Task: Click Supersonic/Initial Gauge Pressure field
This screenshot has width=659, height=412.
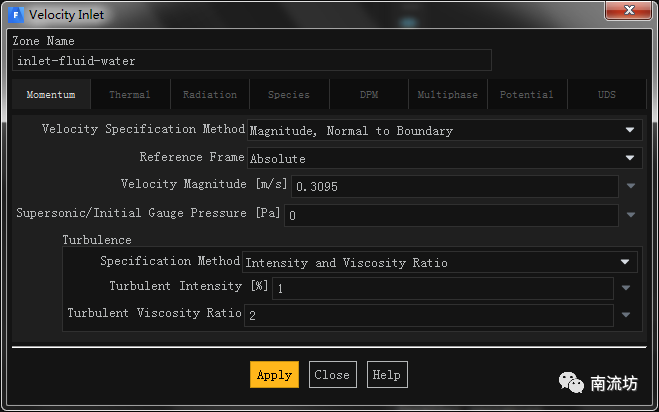Action: pyautogui.click(x=451, y=215)
